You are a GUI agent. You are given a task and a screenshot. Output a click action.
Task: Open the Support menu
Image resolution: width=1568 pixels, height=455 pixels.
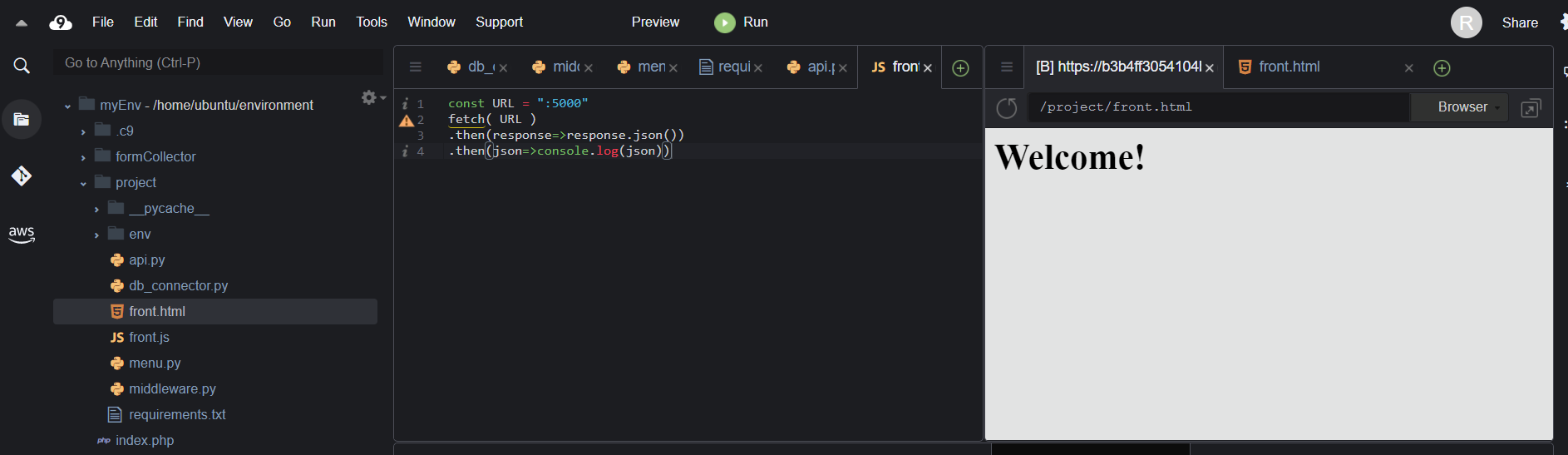point(499,22)
